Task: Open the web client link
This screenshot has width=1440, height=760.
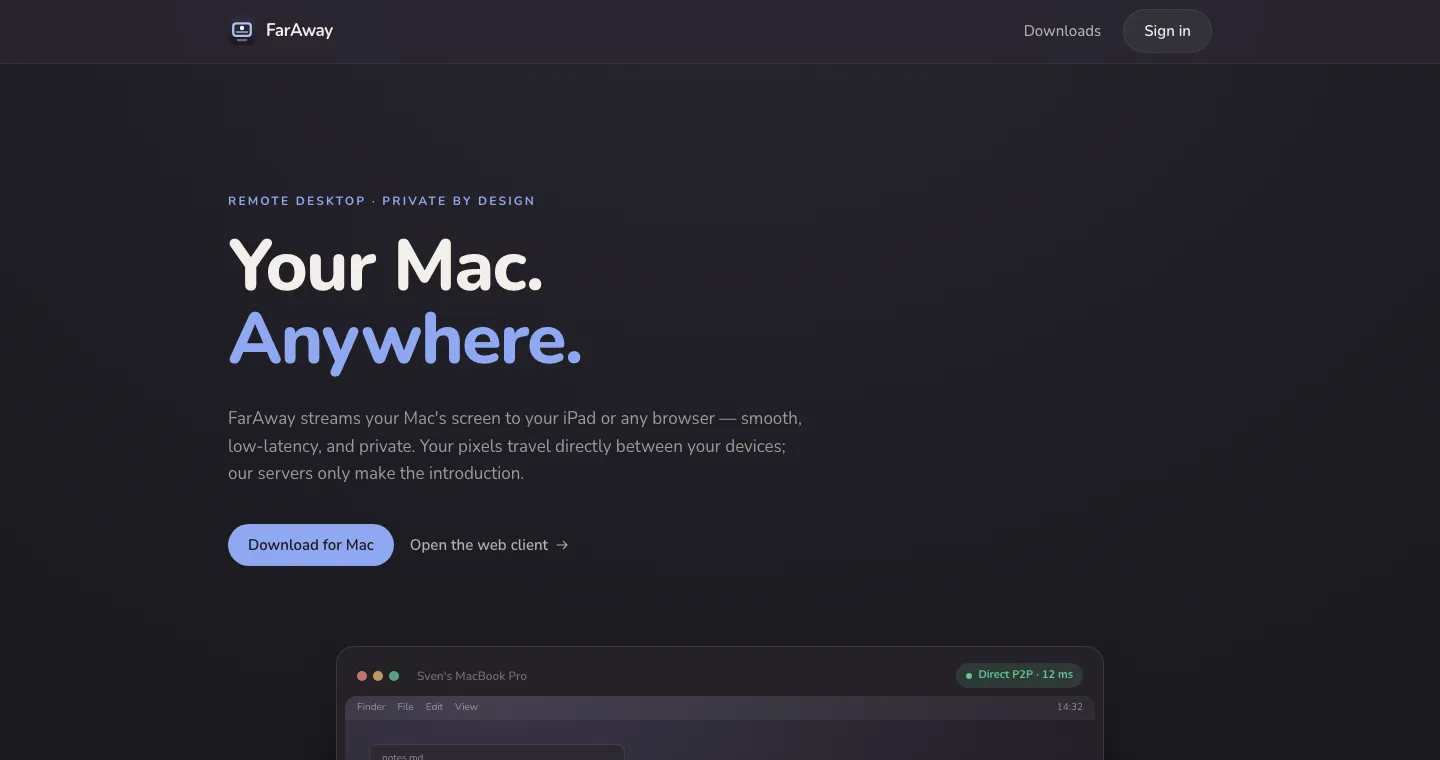Action: coord(489,545)
